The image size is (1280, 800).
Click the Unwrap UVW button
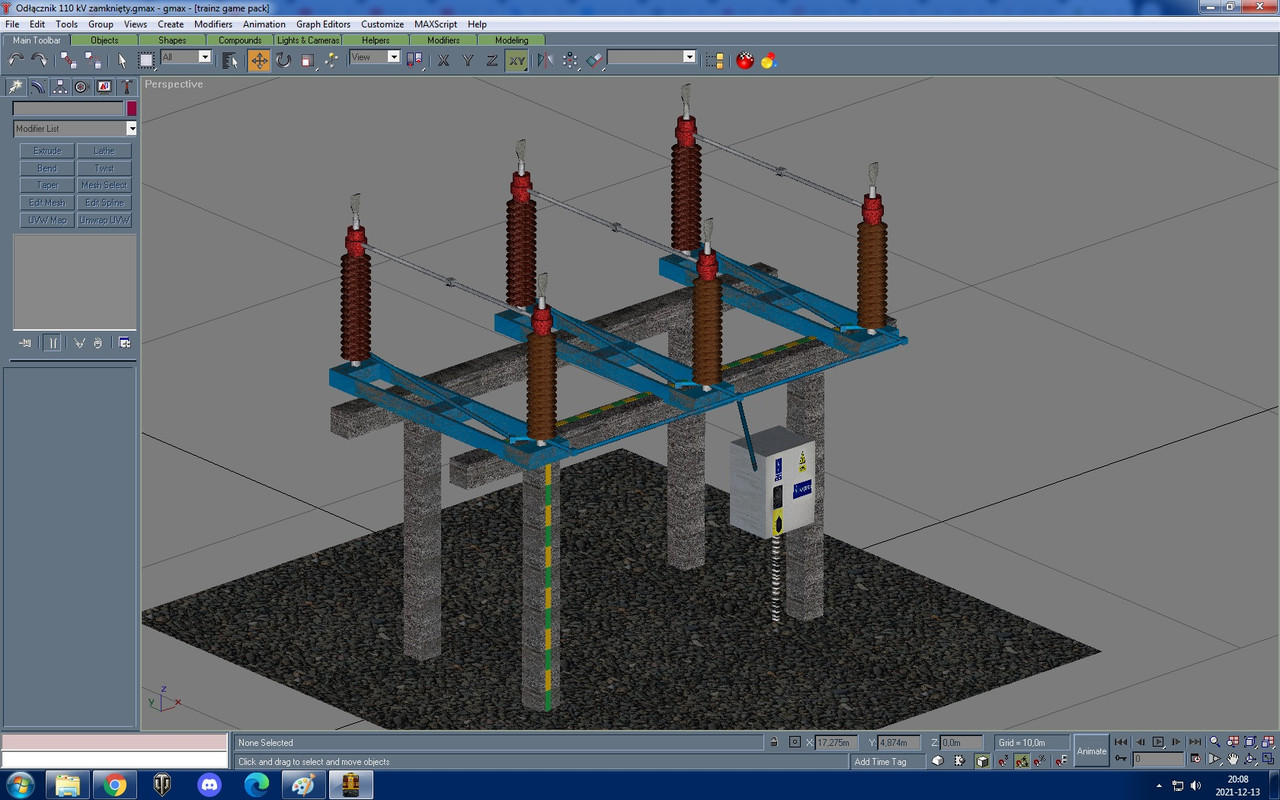point(104,220)
